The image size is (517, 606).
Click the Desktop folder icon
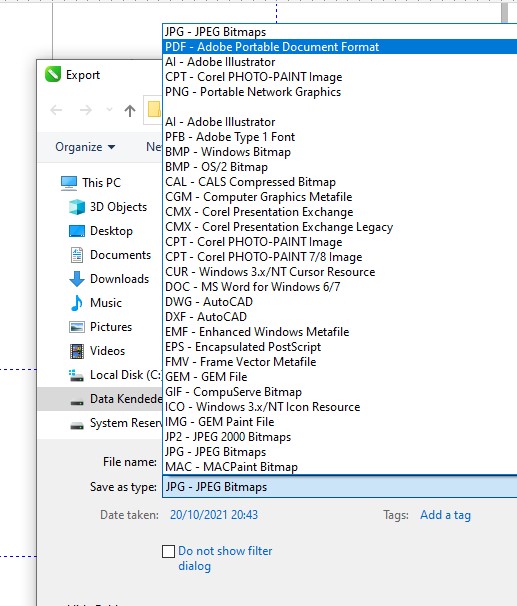click(77, 231)
